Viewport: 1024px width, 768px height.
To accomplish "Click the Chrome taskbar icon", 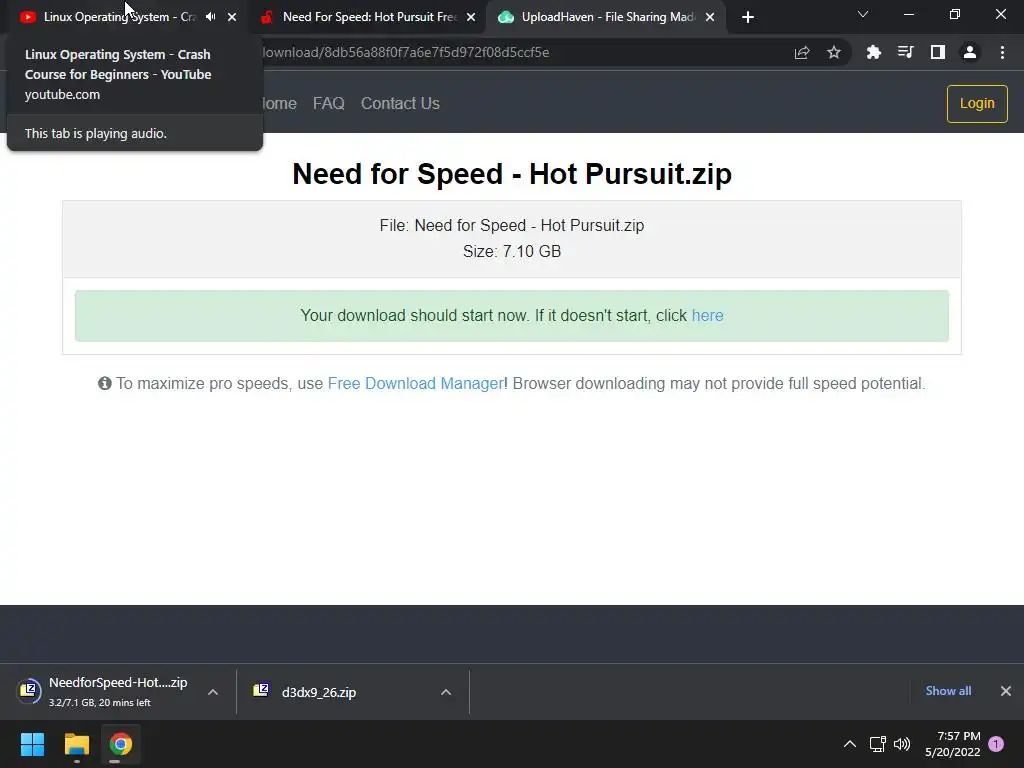I will (x=120, y=744).
